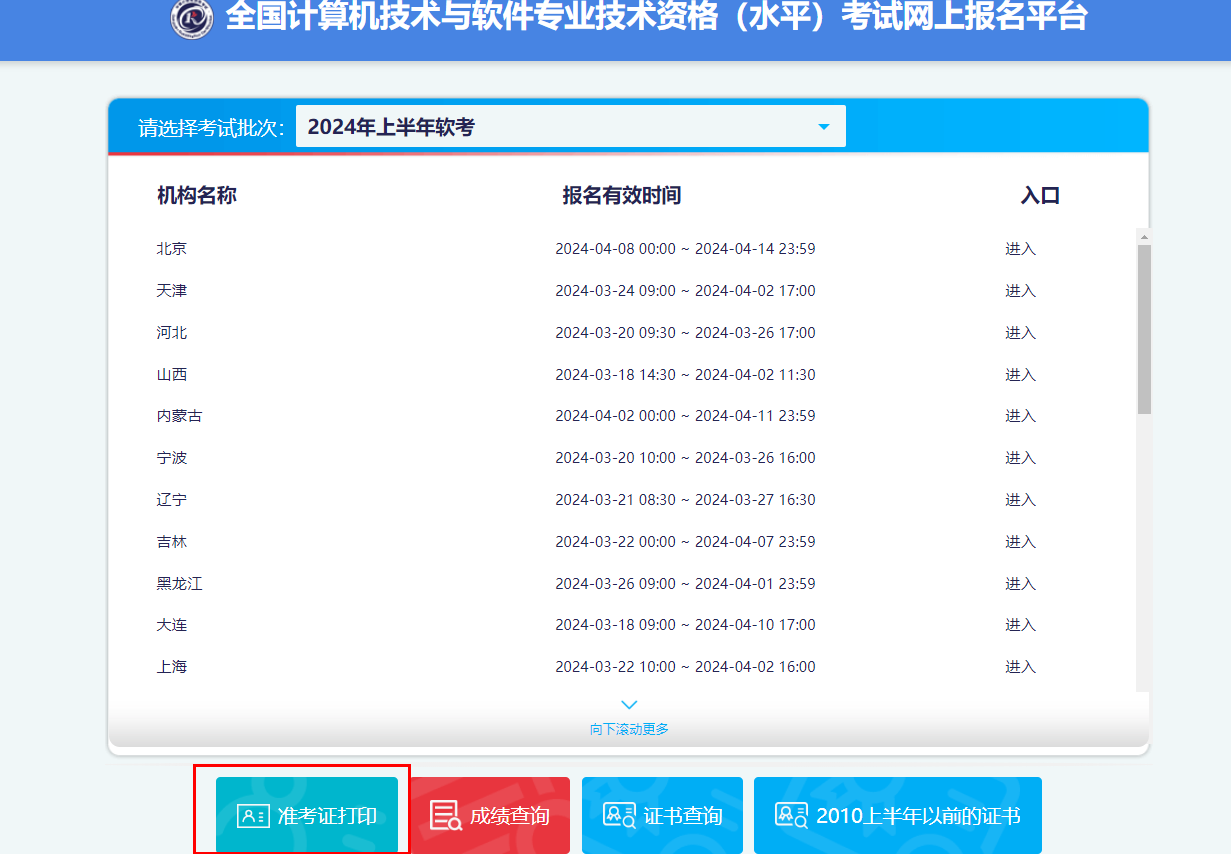The width and height of the screenshot is (1231, 854).
Task: Click the certificate icon on 2010上半年以前的证书
Action: (x=792, y=815)
